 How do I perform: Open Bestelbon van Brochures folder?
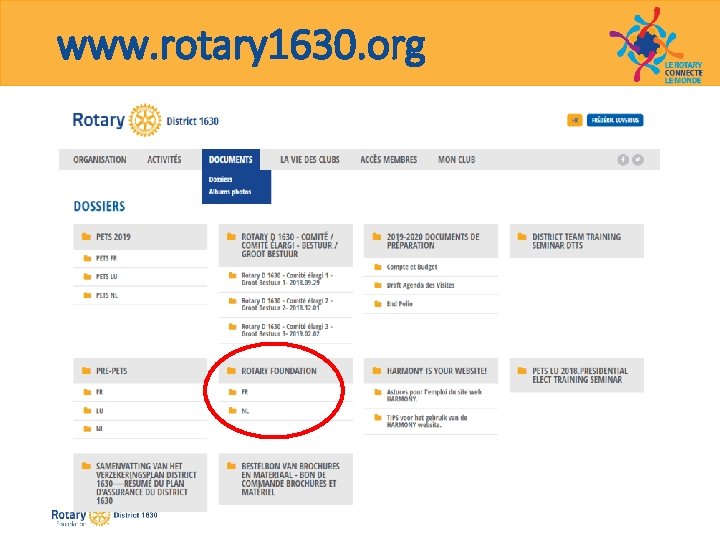click(x=286, y=479)
